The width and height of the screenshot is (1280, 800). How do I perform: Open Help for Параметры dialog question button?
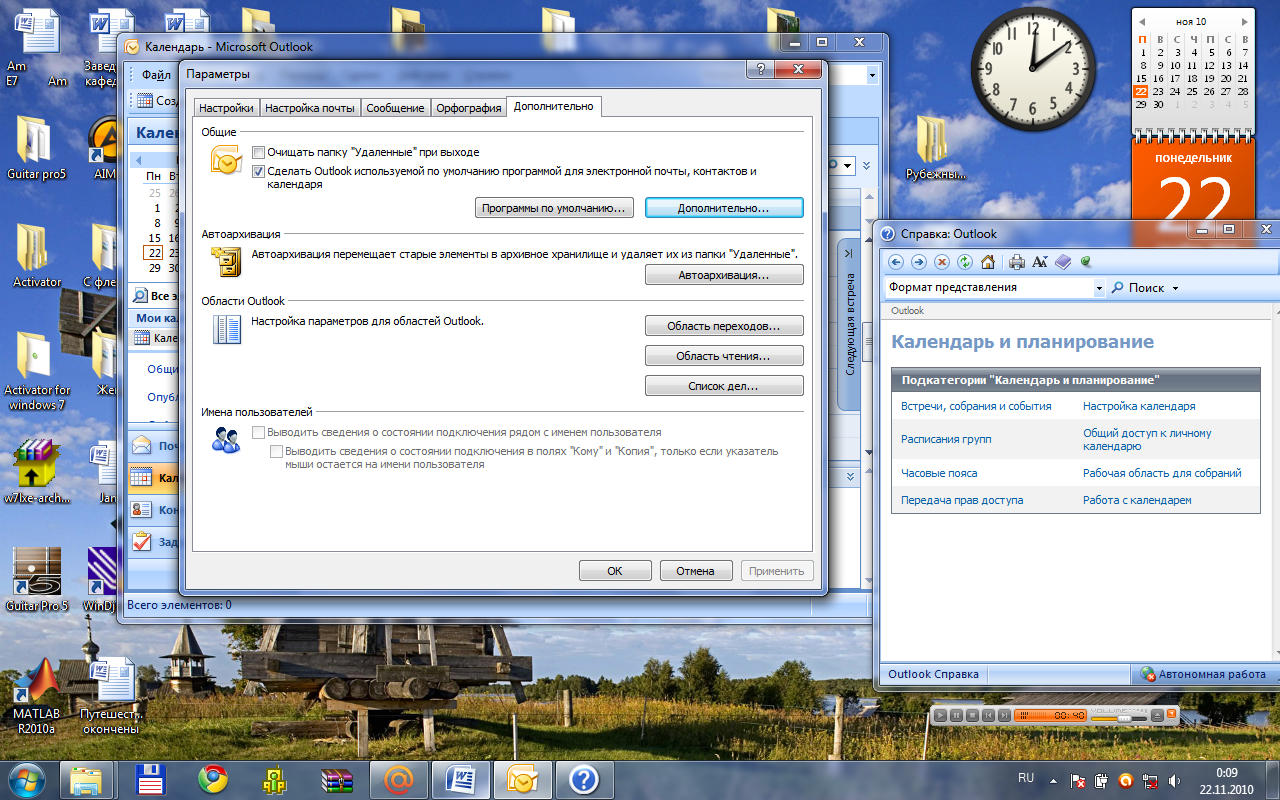click(x=760, y=69)
